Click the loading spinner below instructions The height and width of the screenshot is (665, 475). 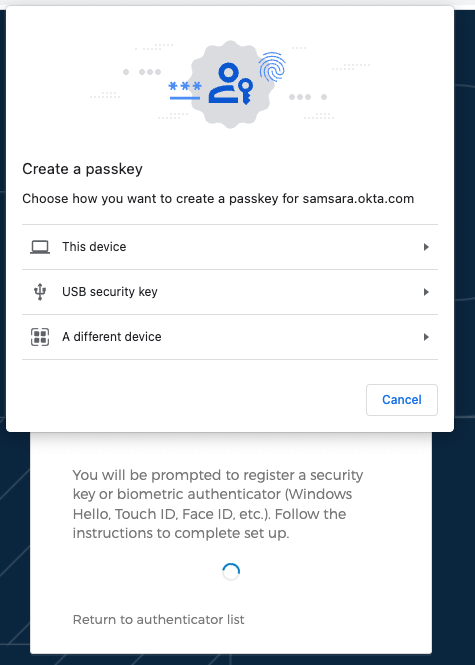click(x=231, y=572)
